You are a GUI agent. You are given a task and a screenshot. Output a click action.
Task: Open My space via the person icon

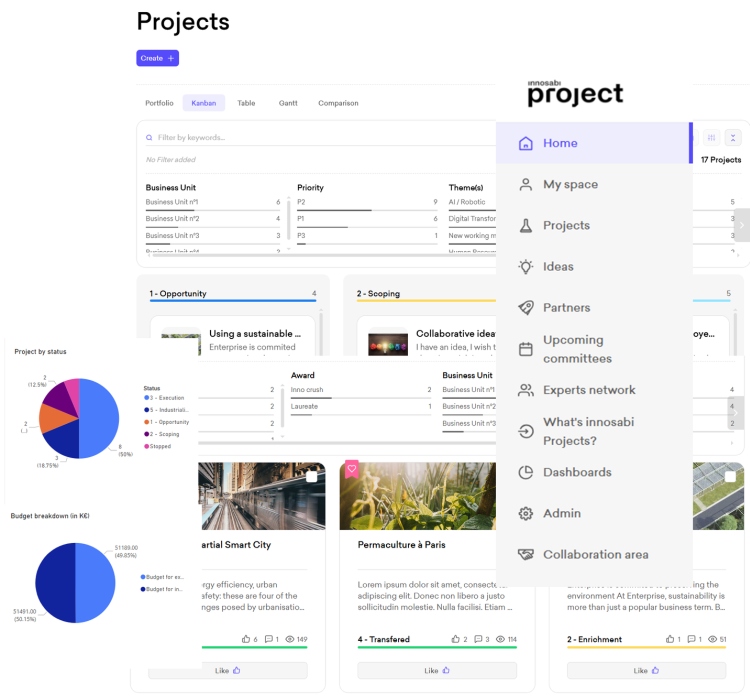click(525, 184)
